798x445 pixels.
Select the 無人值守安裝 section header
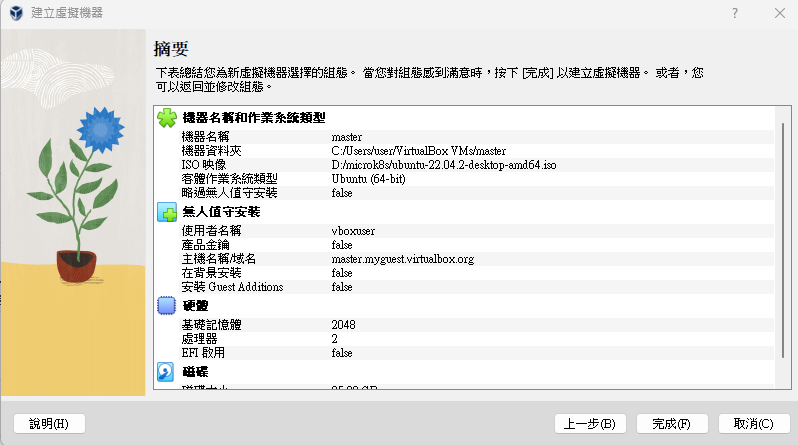point(221,212)
